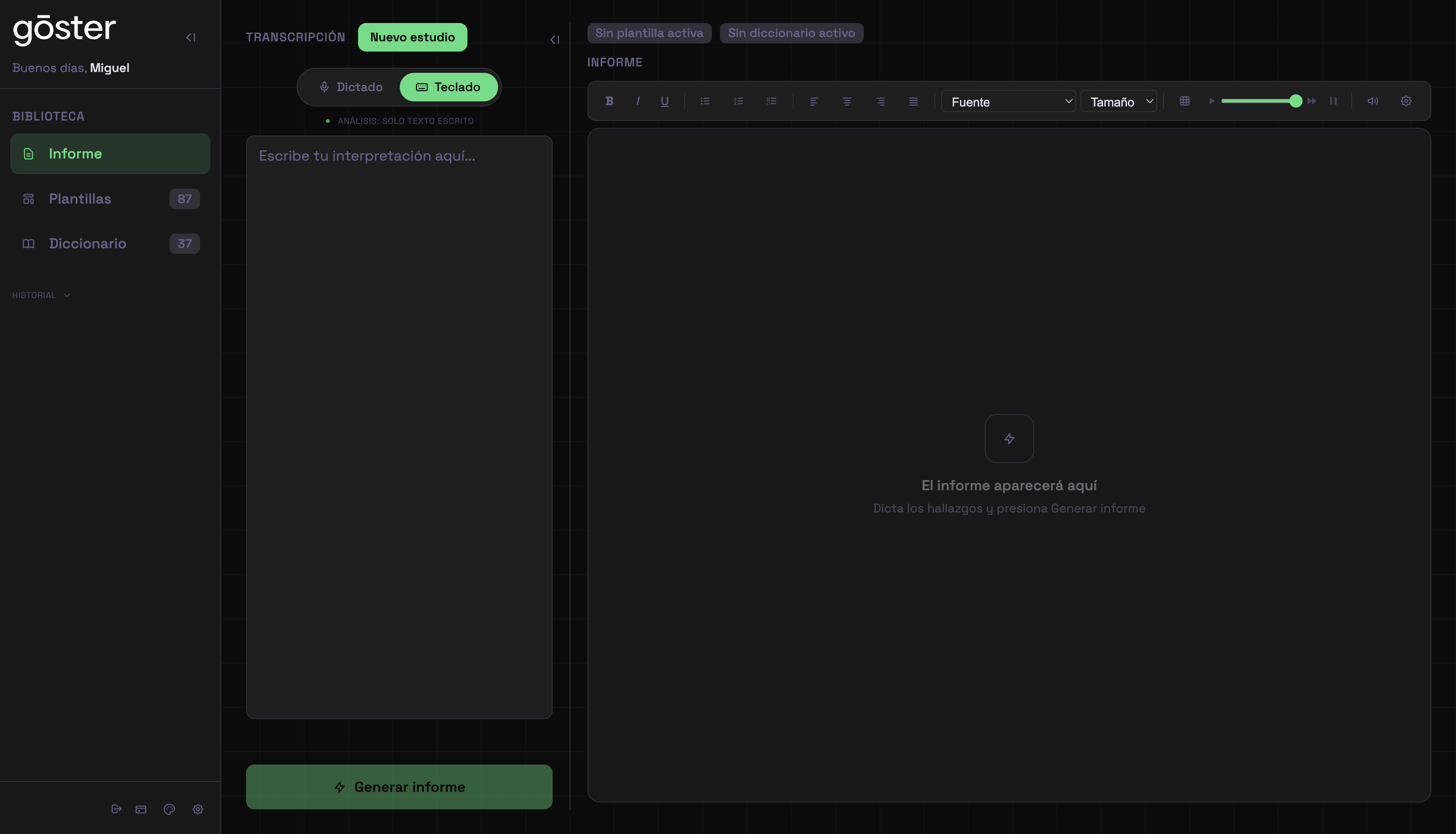Open the Informe section in Biblioteca

110,153
